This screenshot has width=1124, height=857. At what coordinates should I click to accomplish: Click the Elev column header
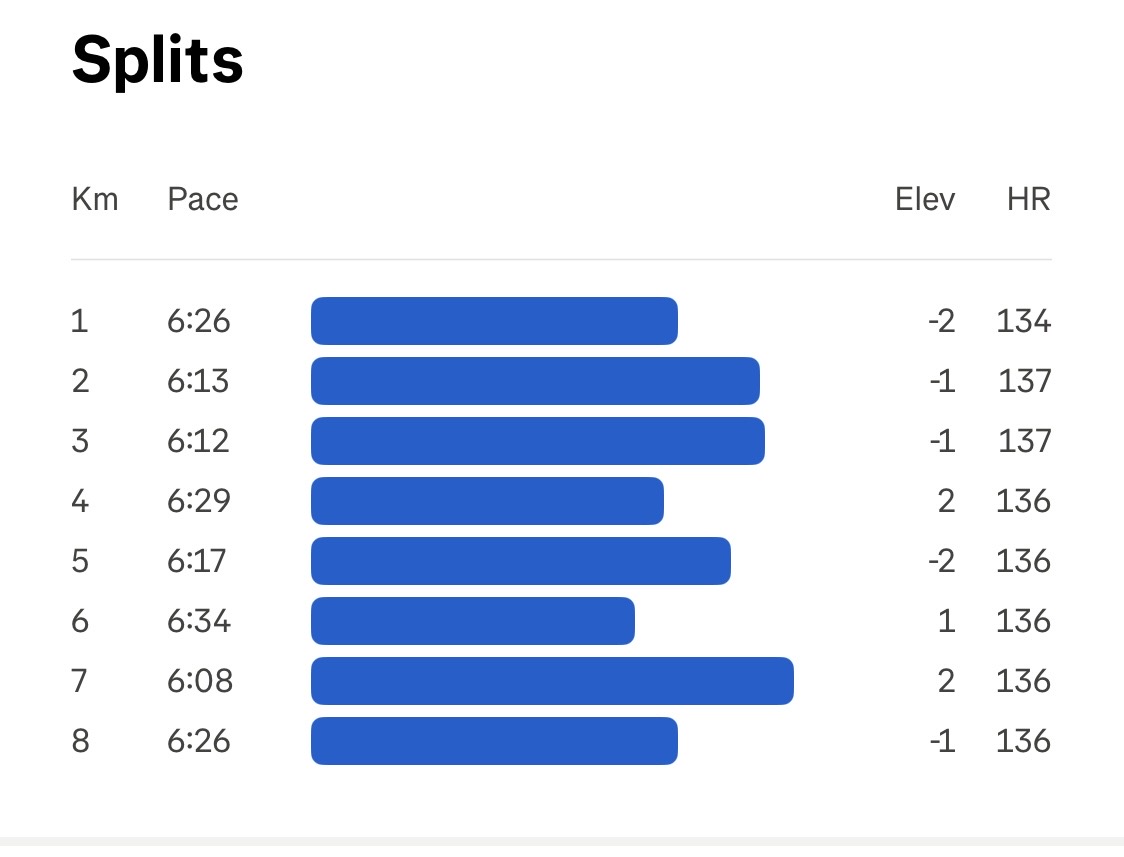point(925,199)
